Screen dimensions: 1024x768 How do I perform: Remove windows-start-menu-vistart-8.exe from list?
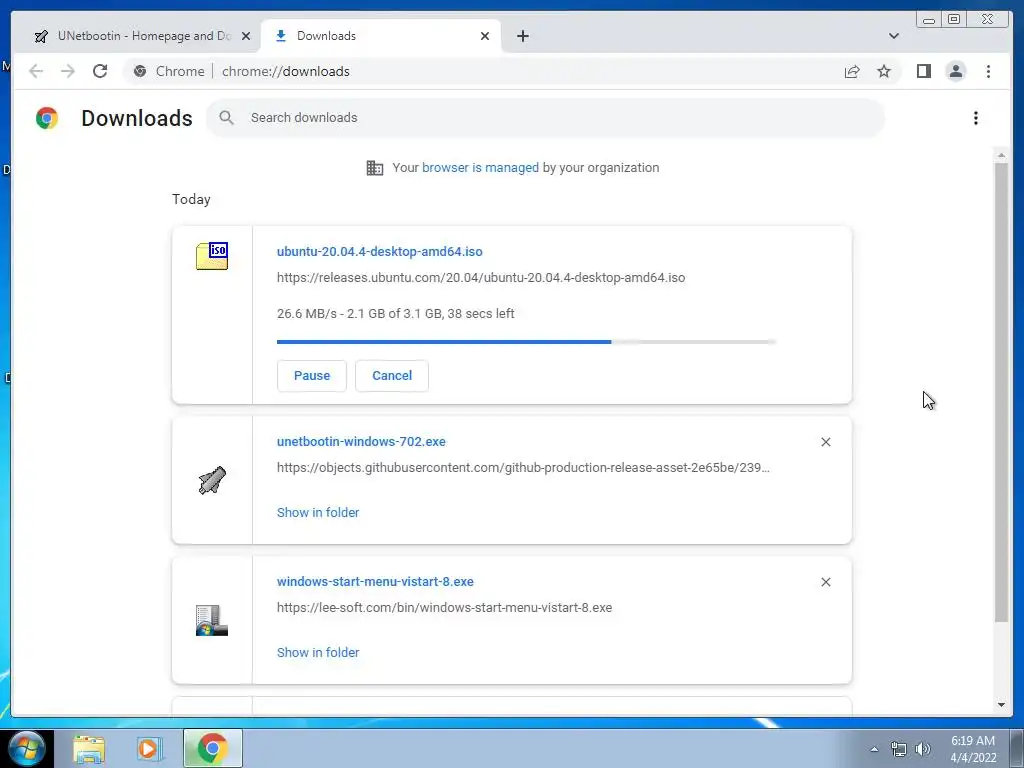(x=825, y=582)
